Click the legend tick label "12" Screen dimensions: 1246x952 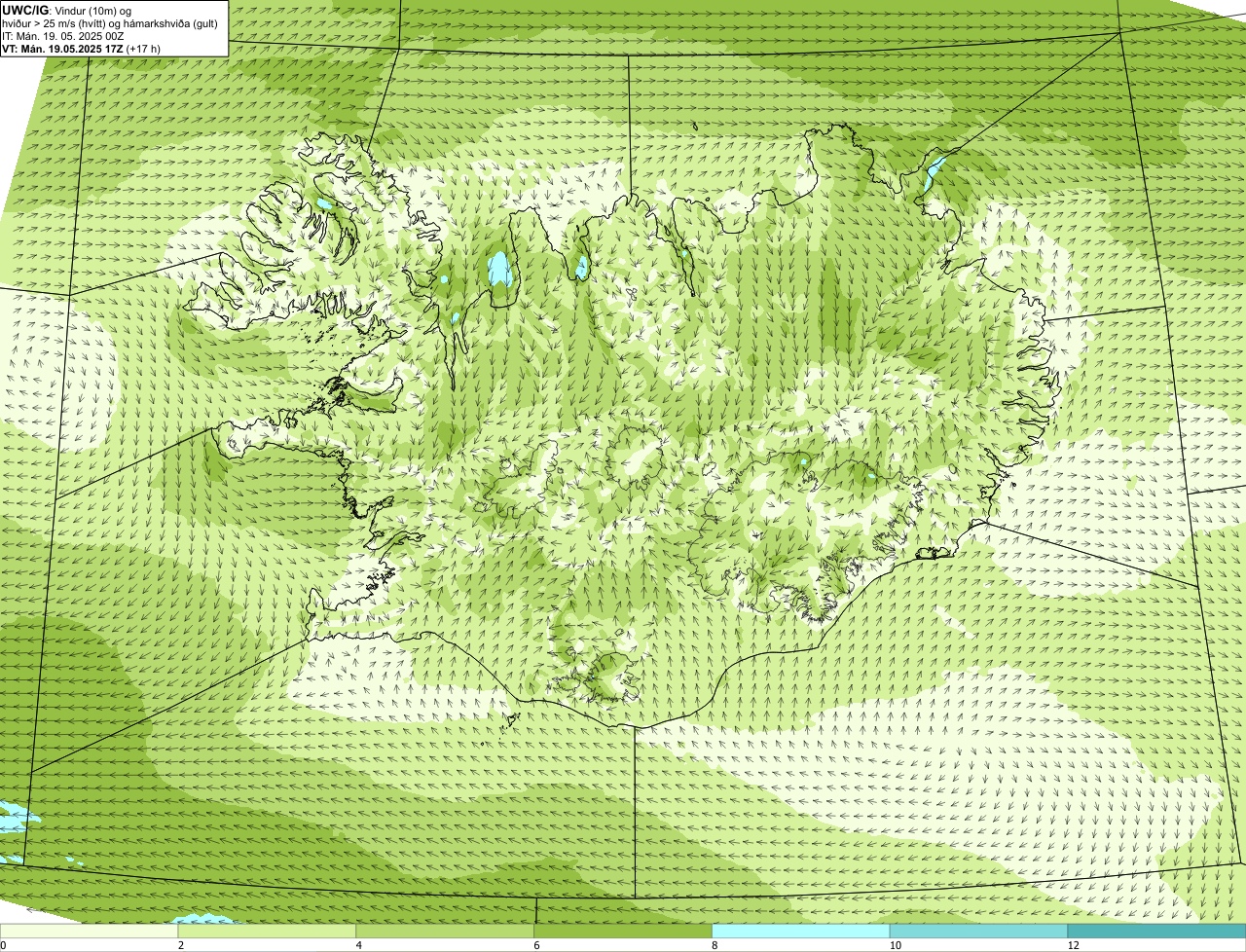point(1073,945)
